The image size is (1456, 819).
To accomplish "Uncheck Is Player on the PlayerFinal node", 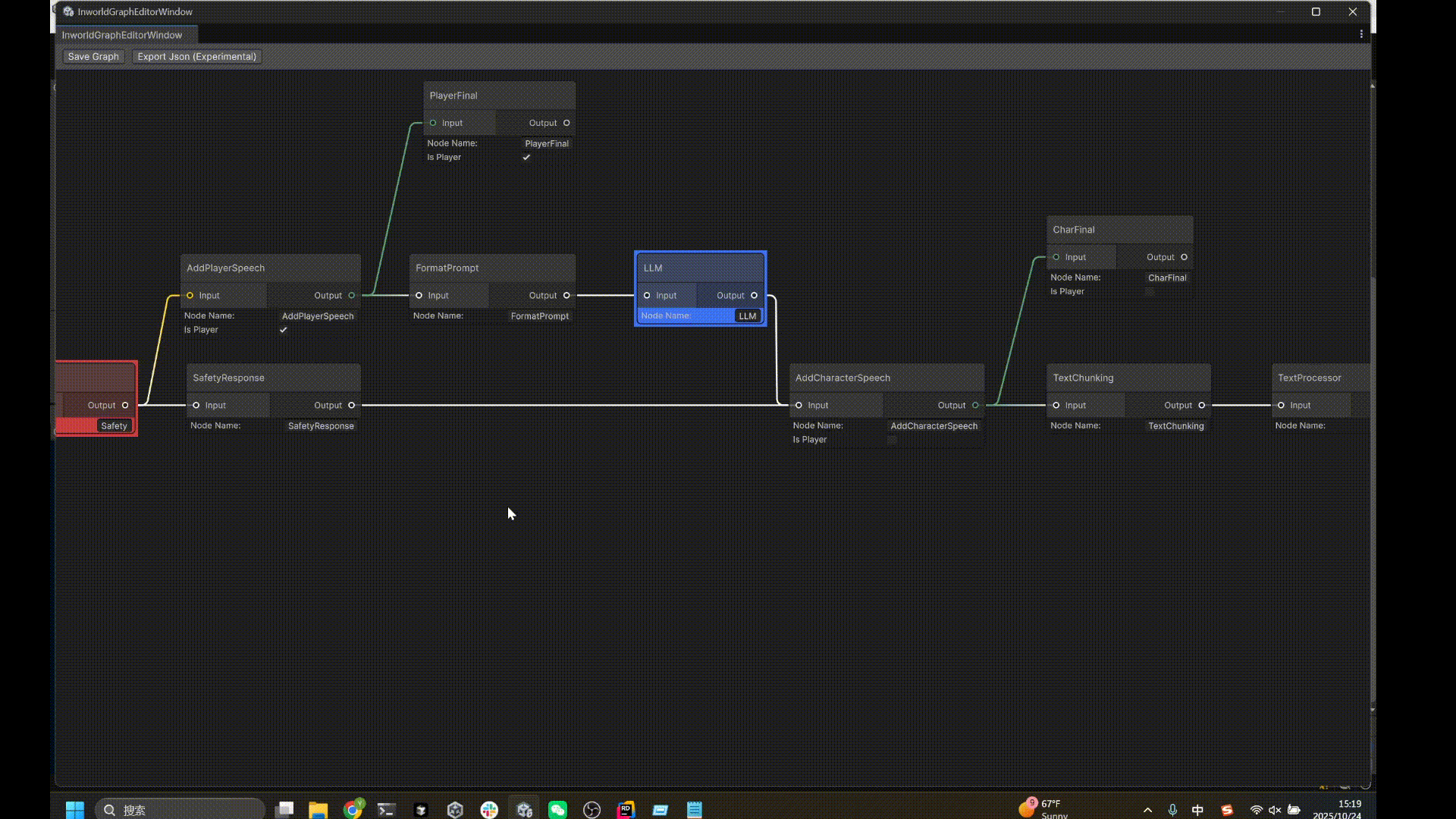I will click(526, 158).
